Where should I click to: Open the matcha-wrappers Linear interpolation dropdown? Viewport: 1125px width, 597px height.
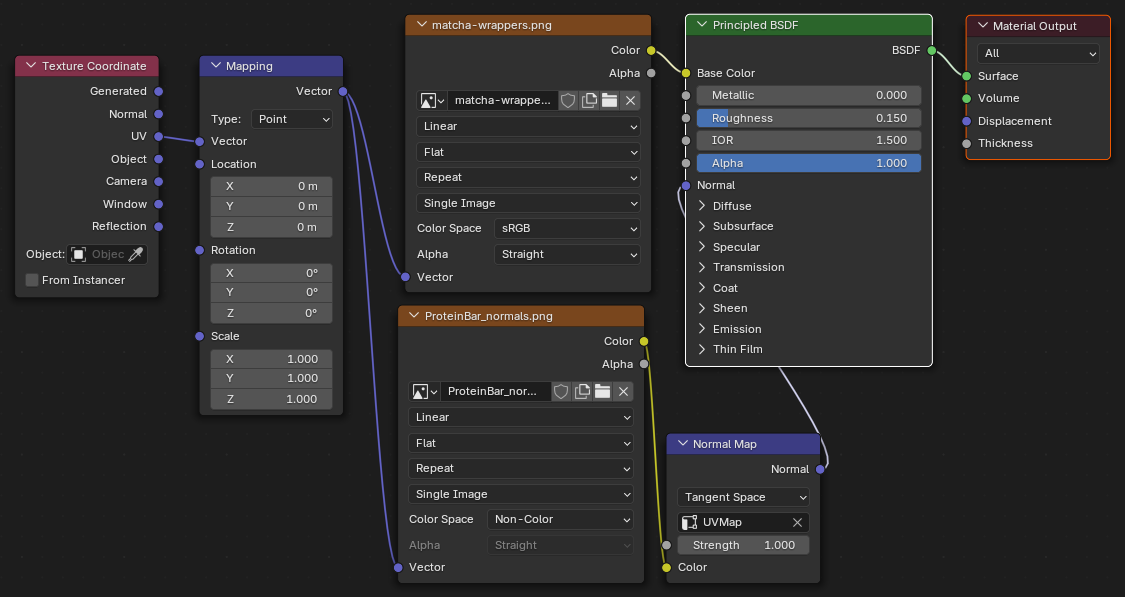(528, 126)
